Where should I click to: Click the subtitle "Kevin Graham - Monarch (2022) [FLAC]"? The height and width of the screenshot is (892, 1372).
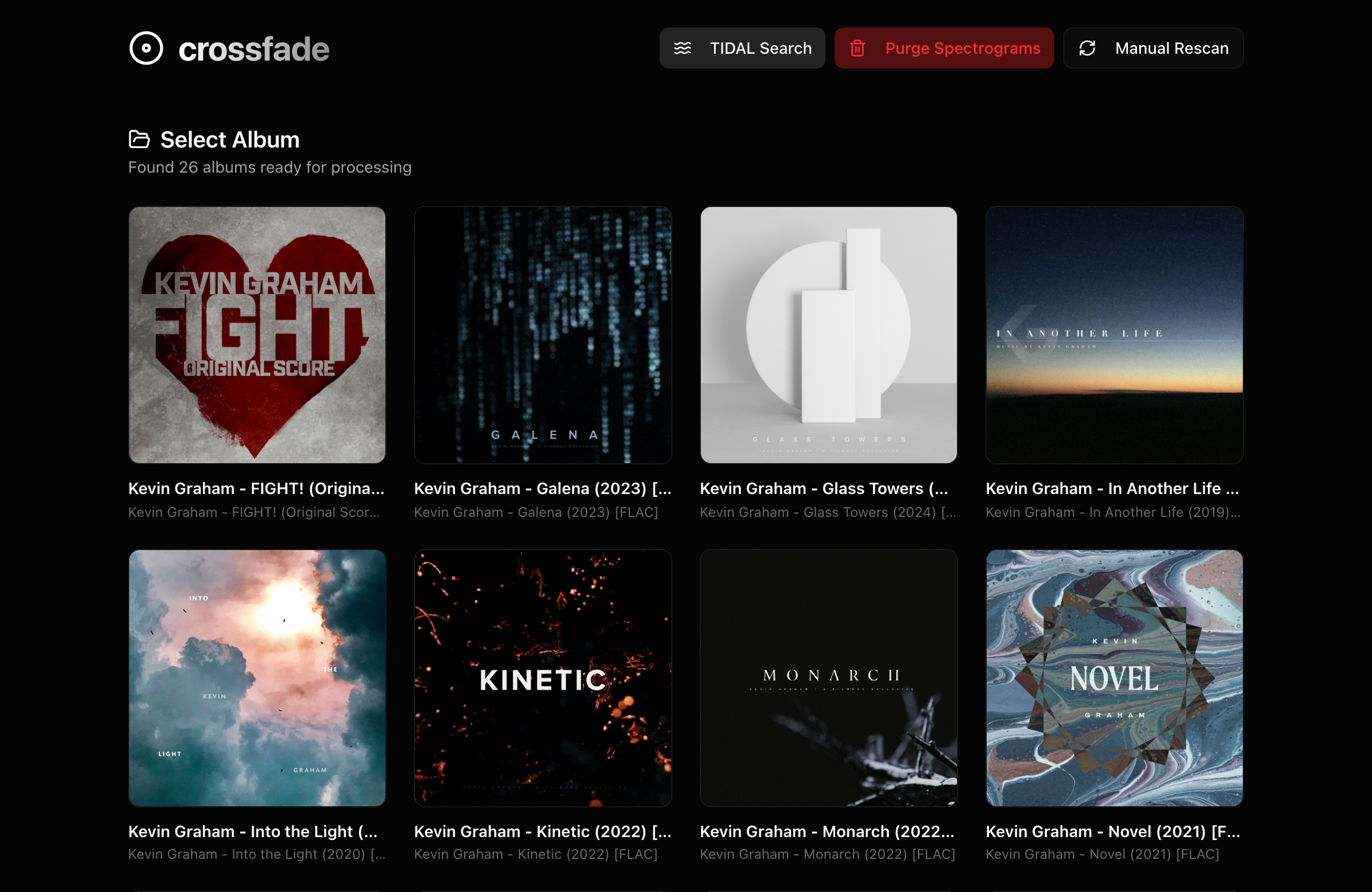(x=828, y=854)
